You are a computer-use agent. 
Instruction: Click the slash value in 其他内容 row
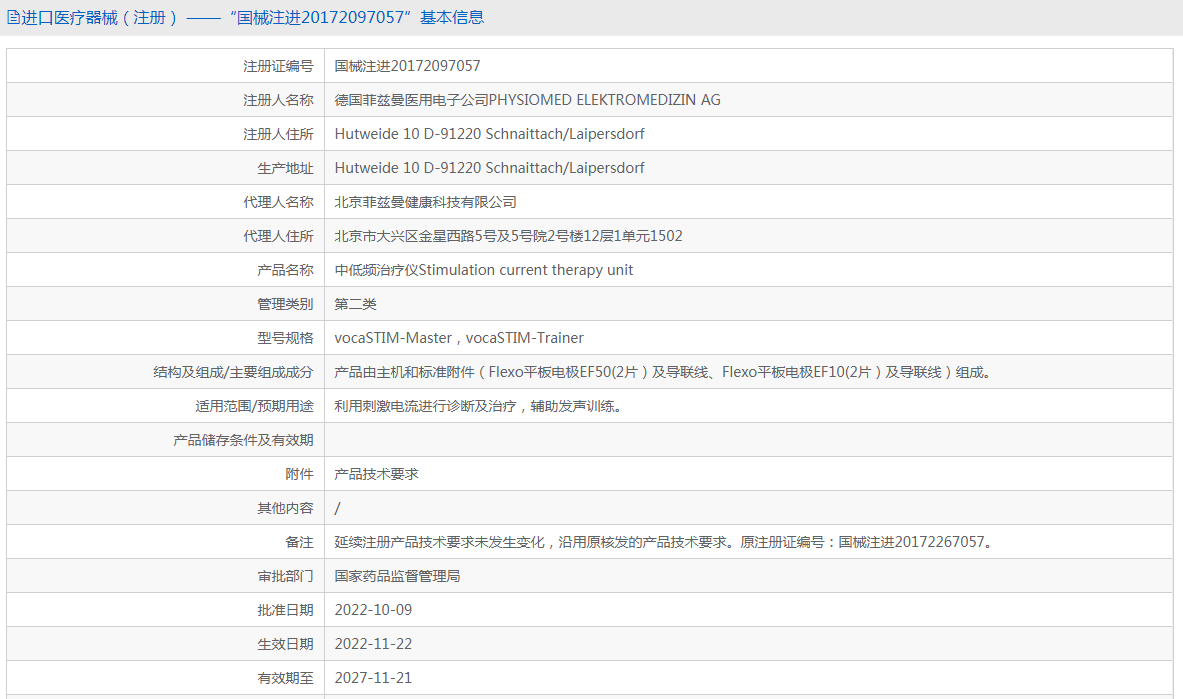pos(337,508)
